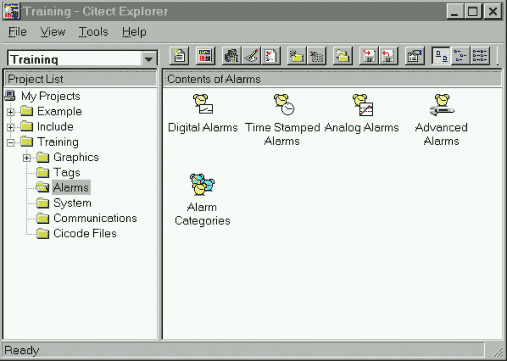Click the Backup project disk icon
Viewport: 507px width, 361px height.
pos(368,55)
